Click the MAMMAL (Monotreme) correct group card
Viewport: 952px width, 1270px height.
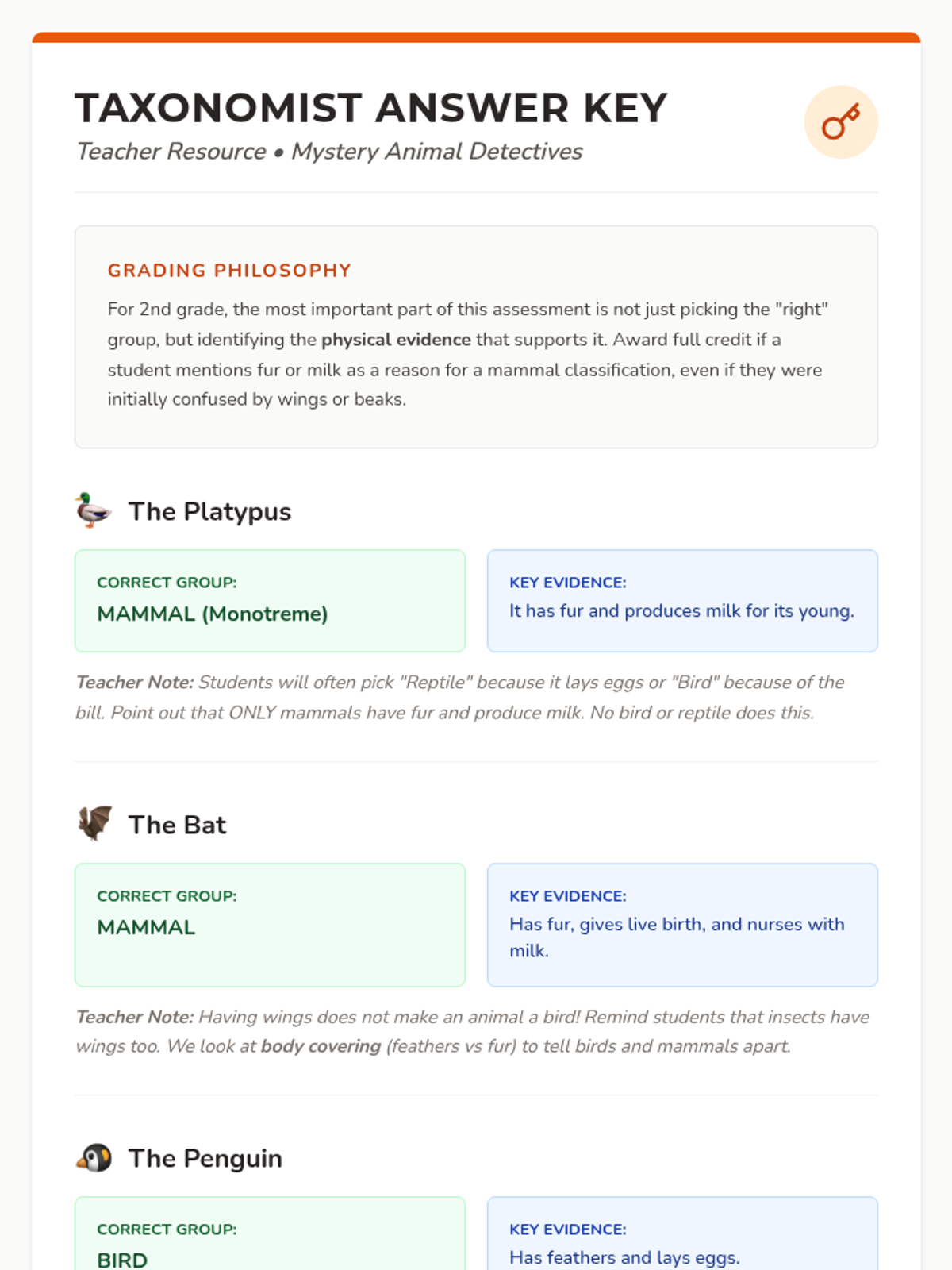click(x=270, y=601)
